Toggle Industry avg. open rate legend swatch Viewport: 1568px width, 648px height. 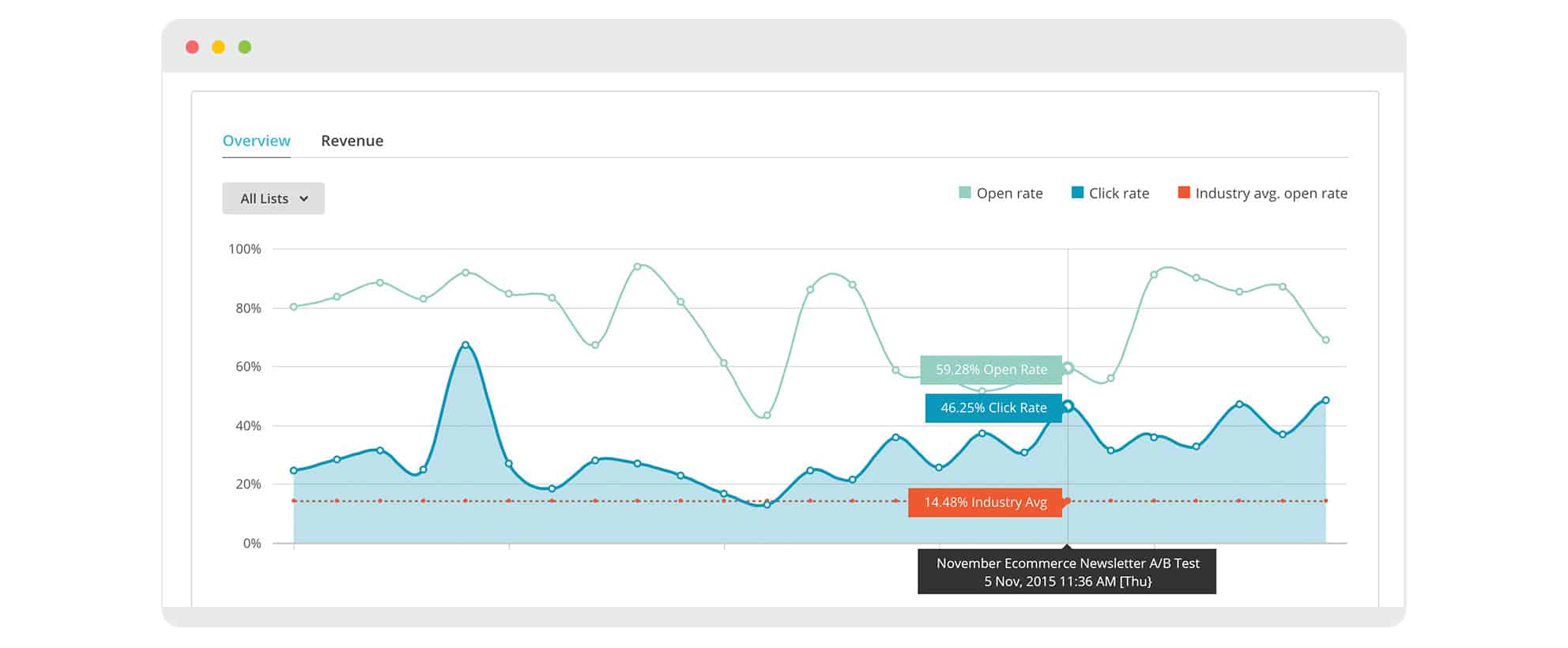click(x=1183, y=193)
